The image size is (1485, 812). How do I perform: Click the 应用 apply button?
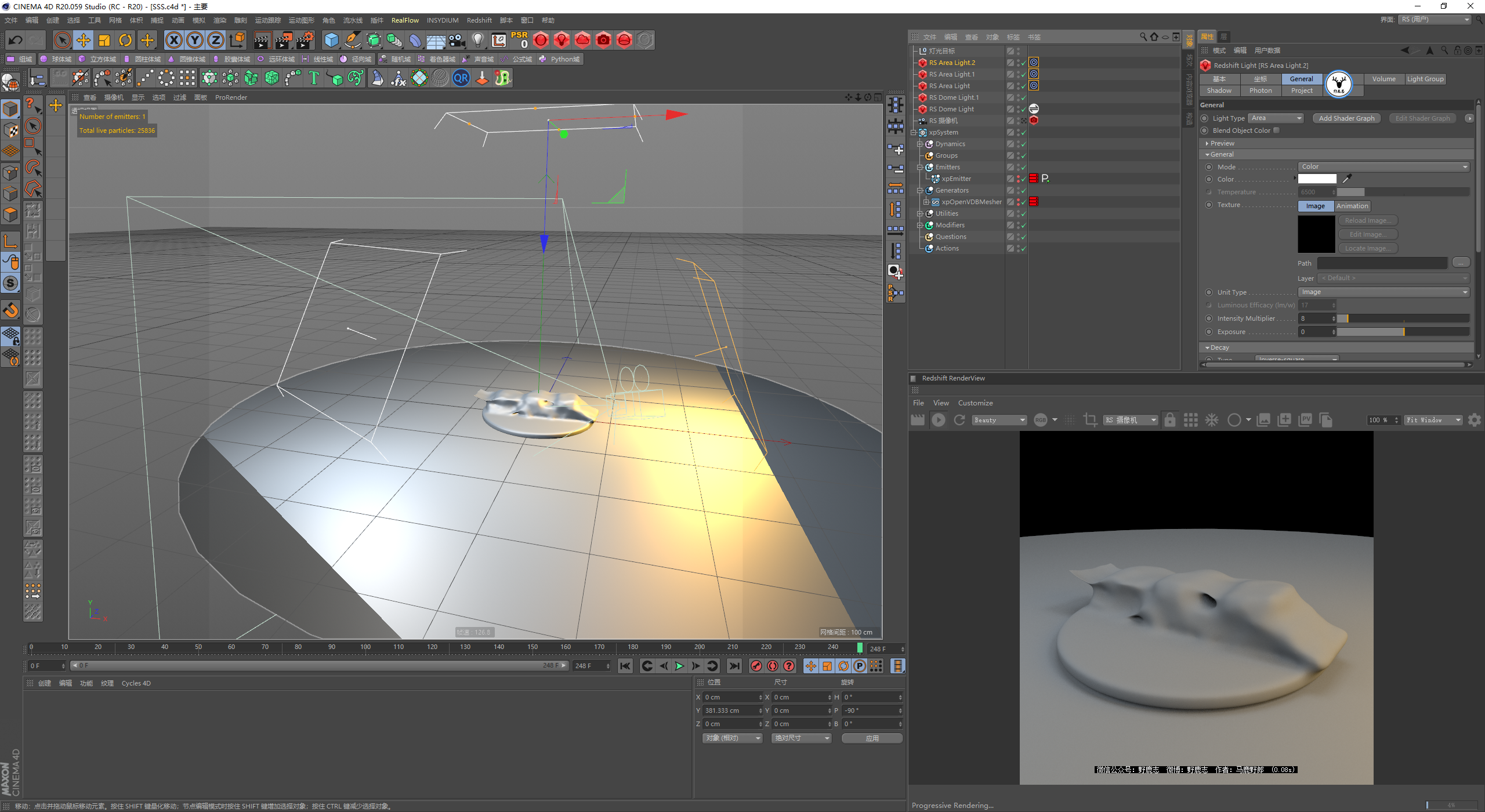pos(872,738)
